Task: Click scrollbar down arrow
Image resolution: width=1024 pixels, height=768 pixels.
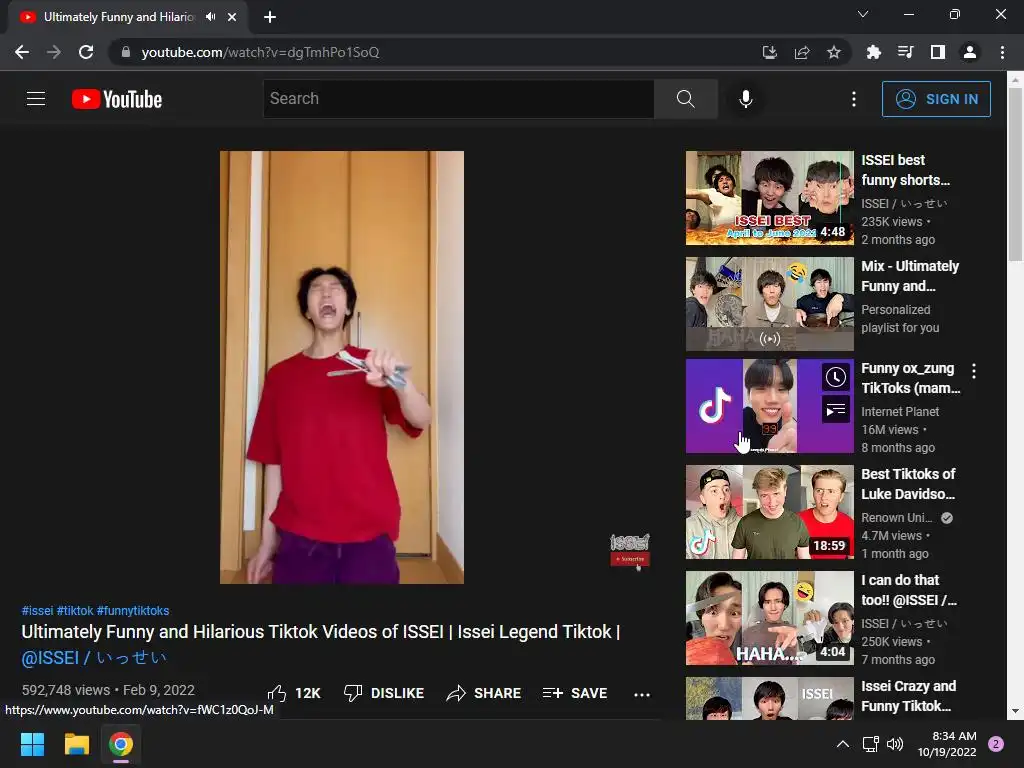Action: [1015, 711]
